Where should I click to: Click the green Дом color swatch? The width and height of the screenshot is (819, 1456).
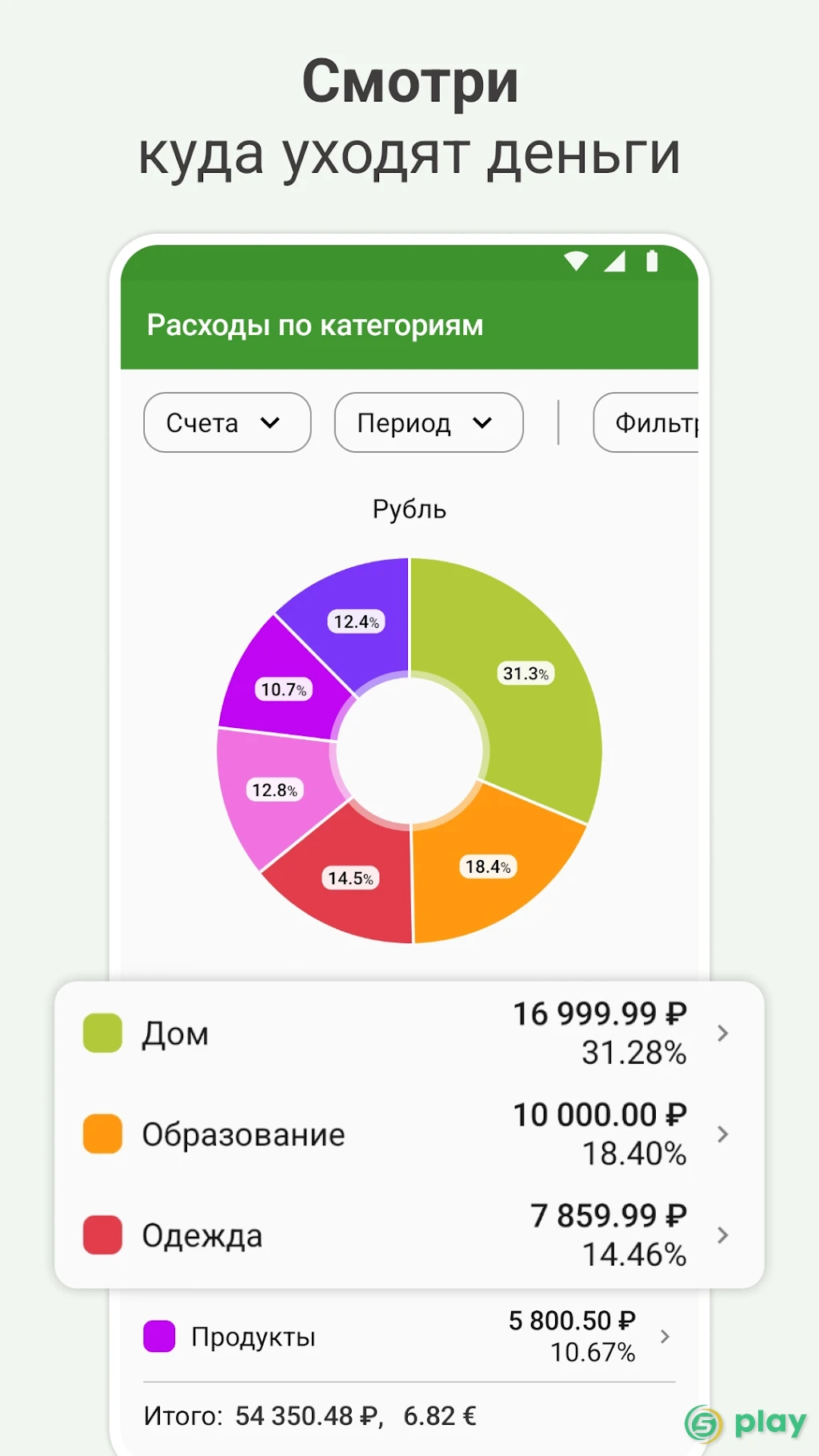click(102, 1033)
